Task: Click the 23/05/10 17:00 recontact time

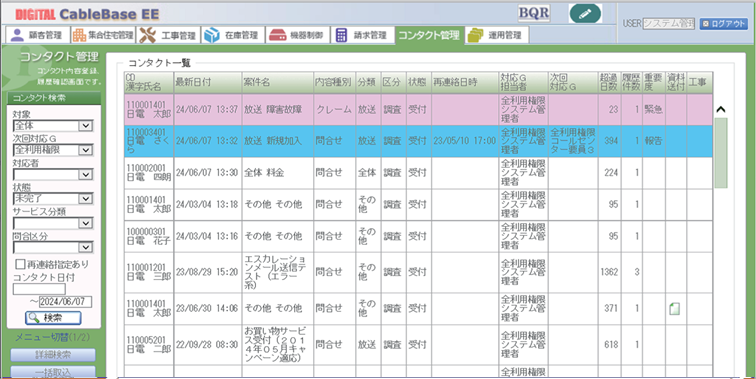Action: coord(465,141)
